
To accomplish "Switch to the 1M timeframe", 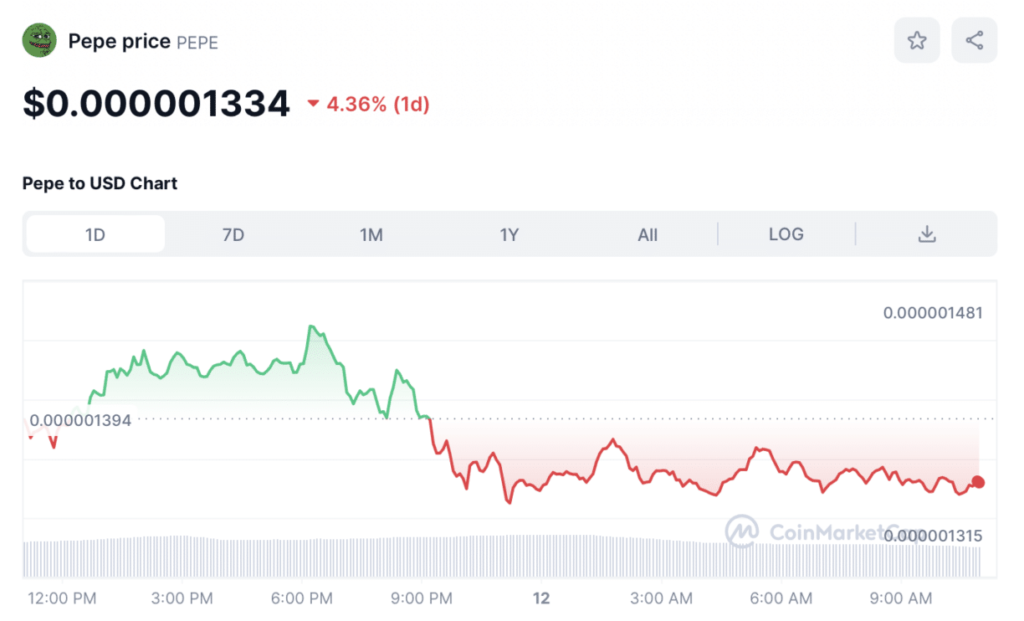I will 371,234.
